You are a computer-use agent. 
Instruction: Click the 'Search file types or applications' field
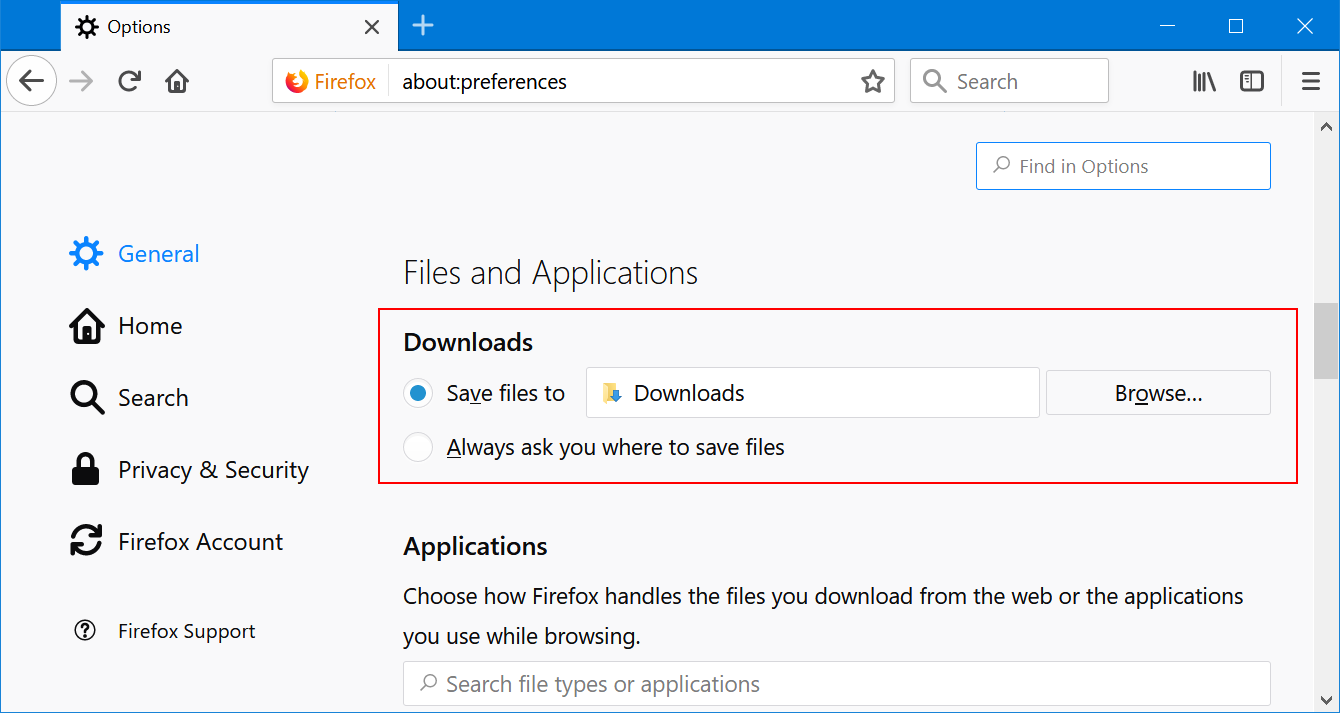coord(837,684)
